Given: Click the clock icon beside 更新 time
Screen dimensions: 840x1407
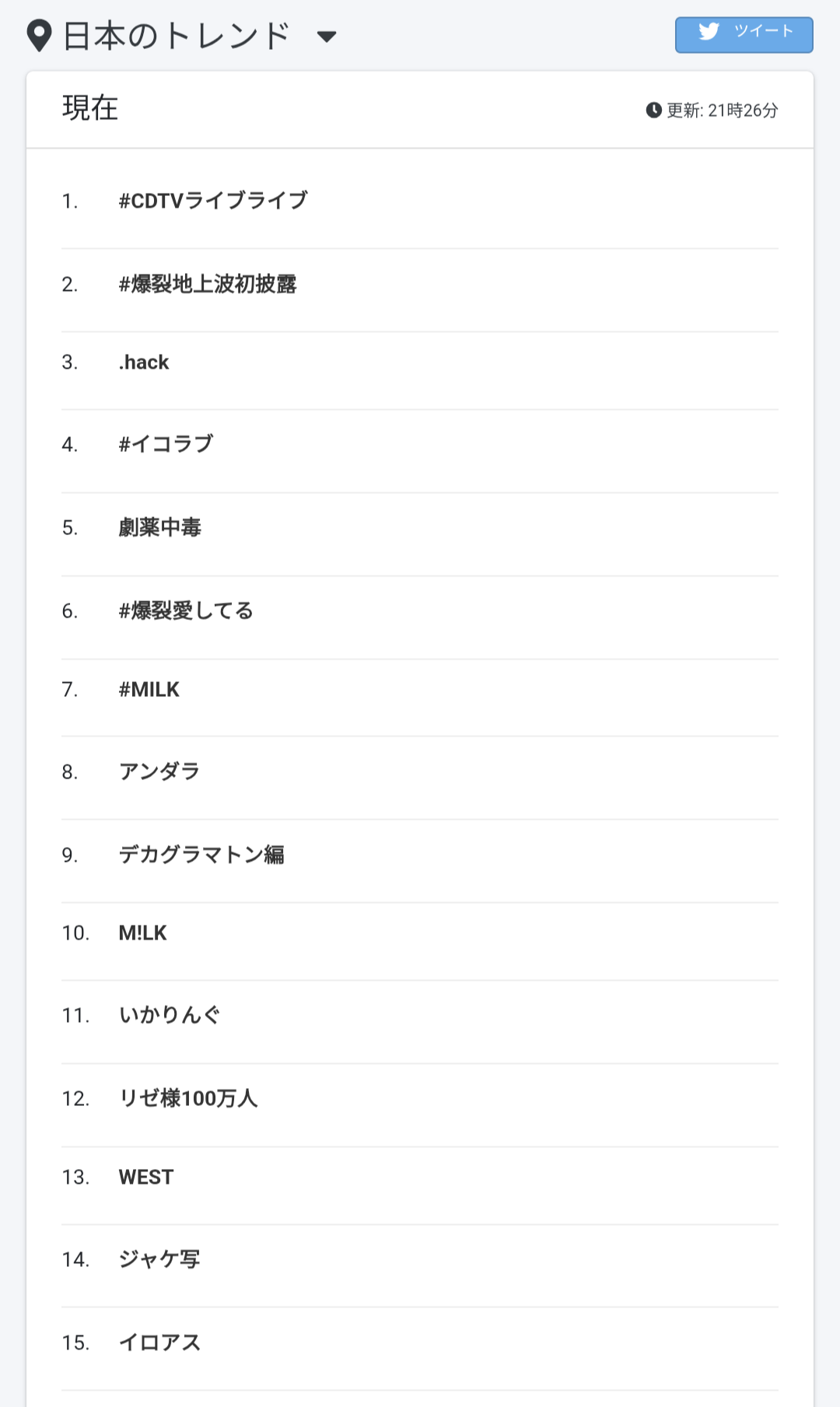Looking at the screenshot, I should [653, 110].
